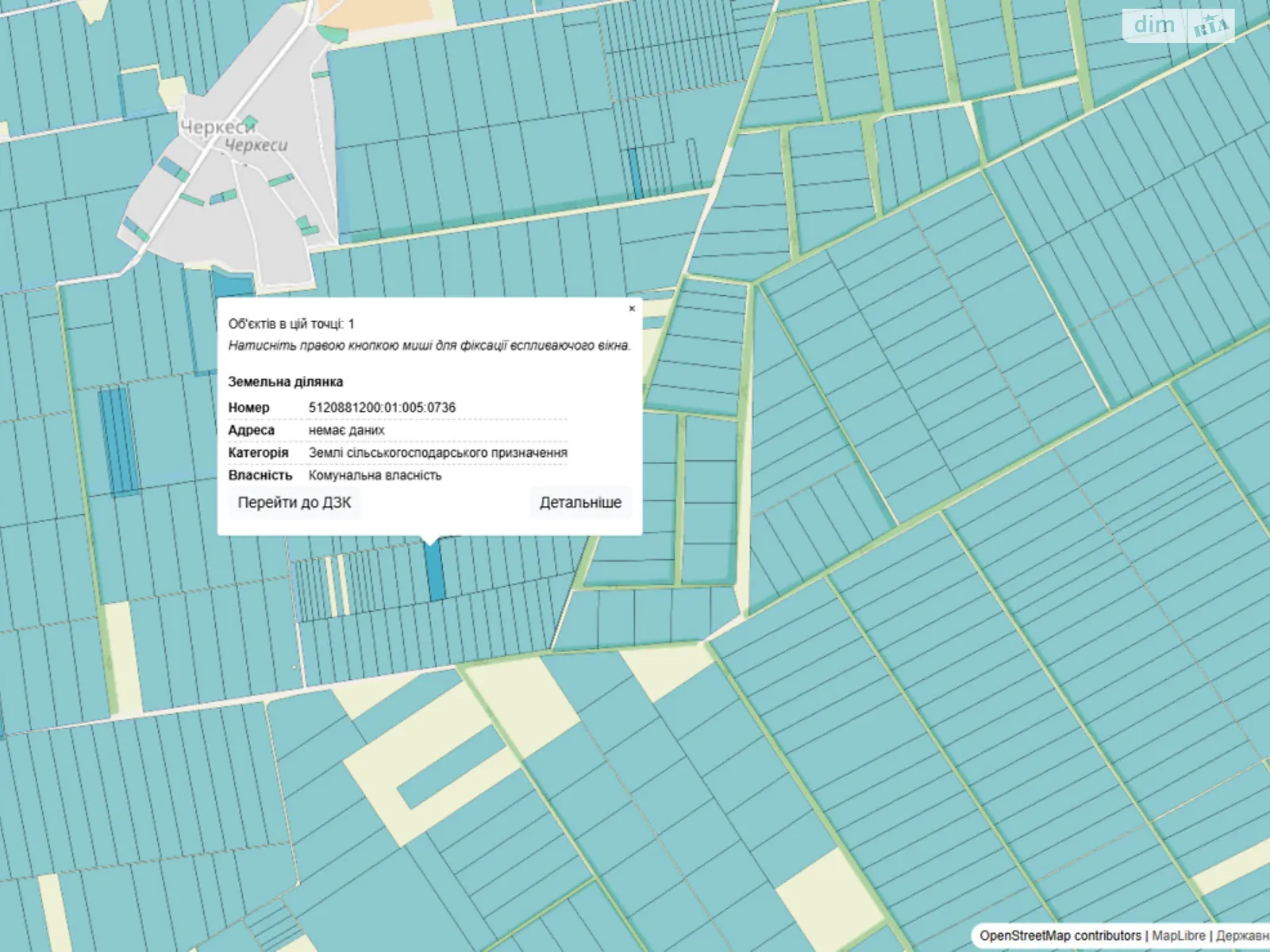Screen dimensions: 1270x952
Task: Click the cadastral number 5120881200:01:005:0736
Action: coord(382,407)
